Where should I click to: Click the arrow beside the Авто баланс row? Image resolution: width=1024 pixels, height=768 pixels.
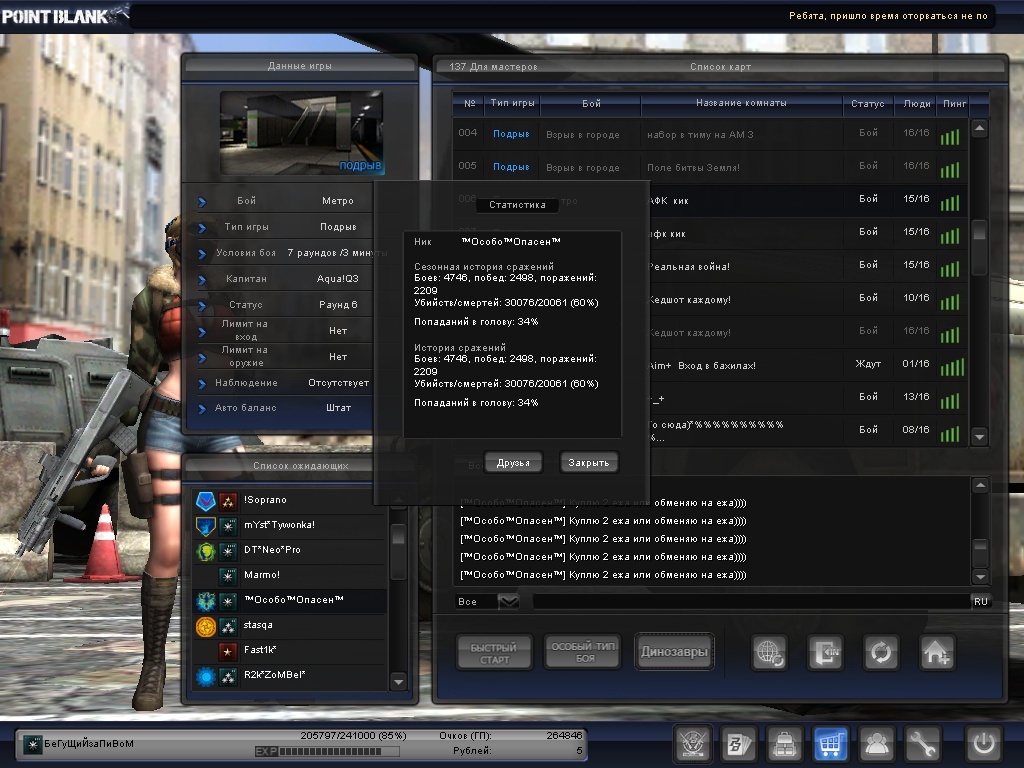point(202,409)
